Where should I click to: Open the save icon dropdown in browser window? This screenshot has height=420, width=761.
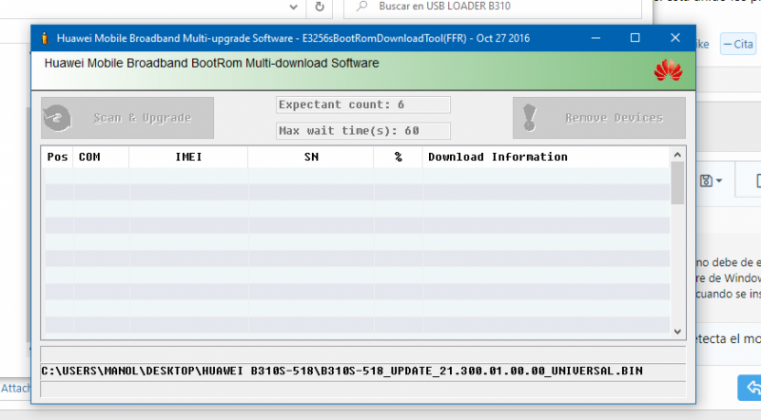point(711,181)
